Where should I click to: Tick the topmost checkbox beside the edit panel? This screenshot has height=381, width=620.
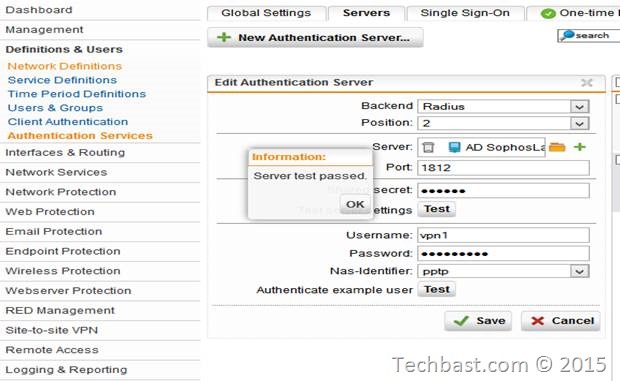618,82
